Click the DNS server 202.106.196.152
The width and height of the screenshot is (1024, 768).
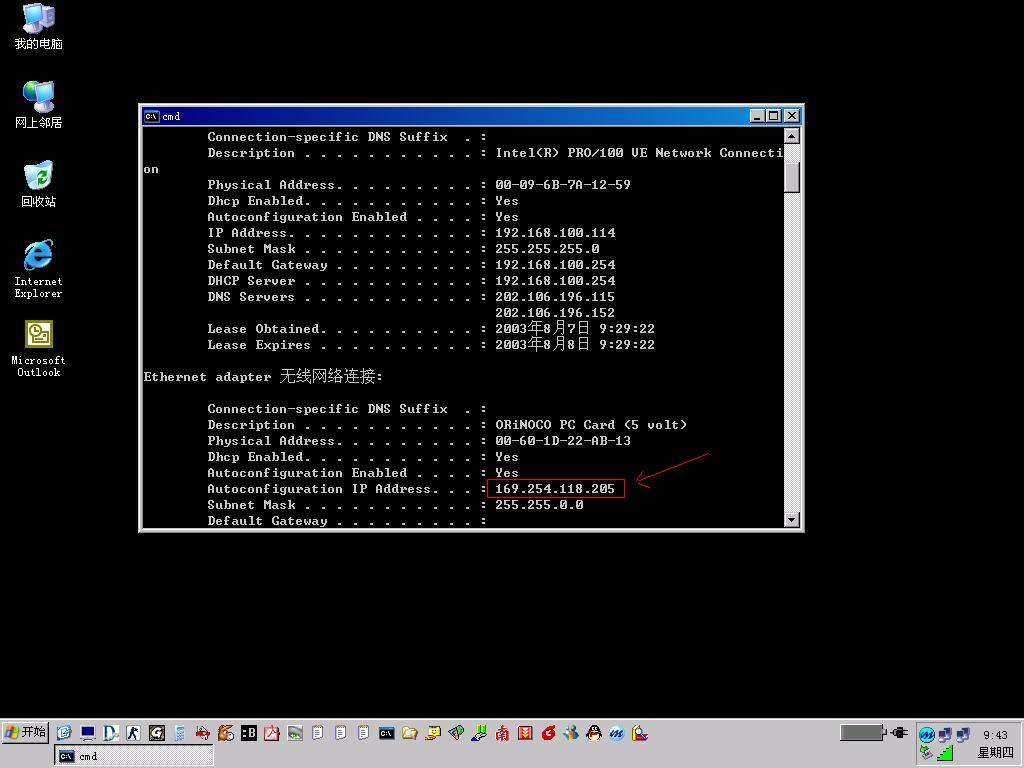pyautogui.click(x=555, y=313)
